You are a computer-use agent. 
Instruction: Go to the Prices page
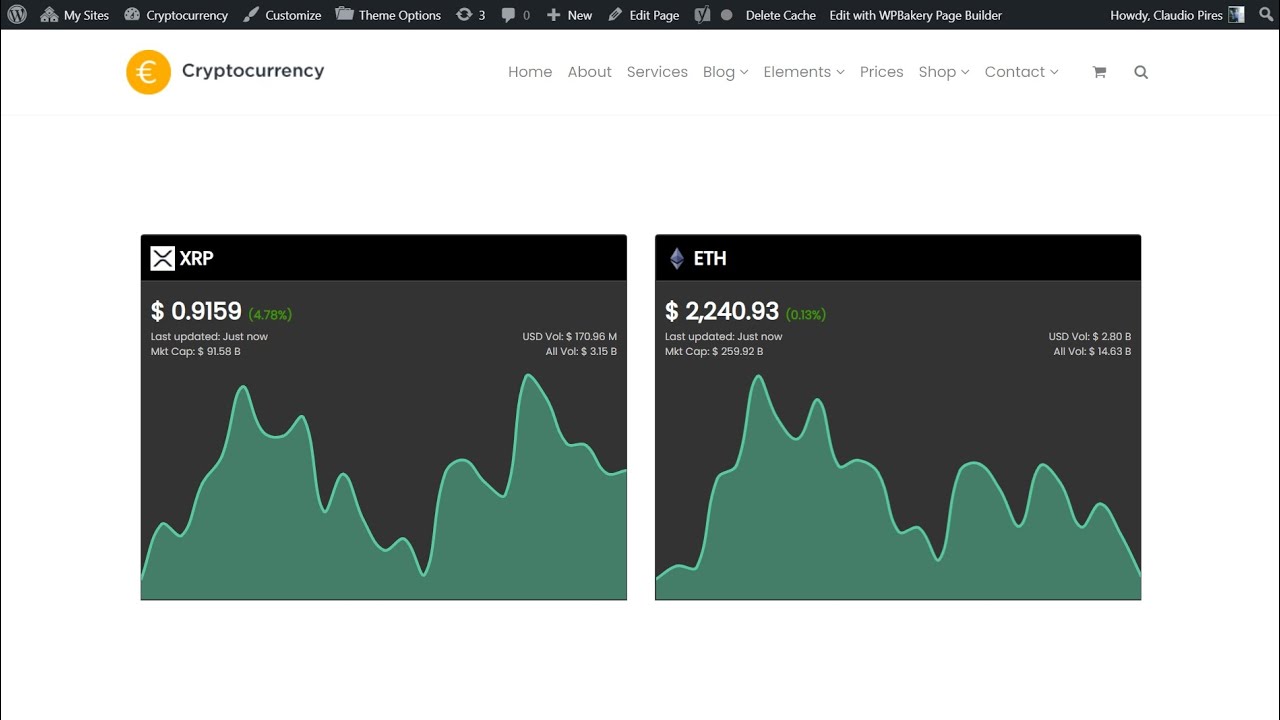click(881, 72)
